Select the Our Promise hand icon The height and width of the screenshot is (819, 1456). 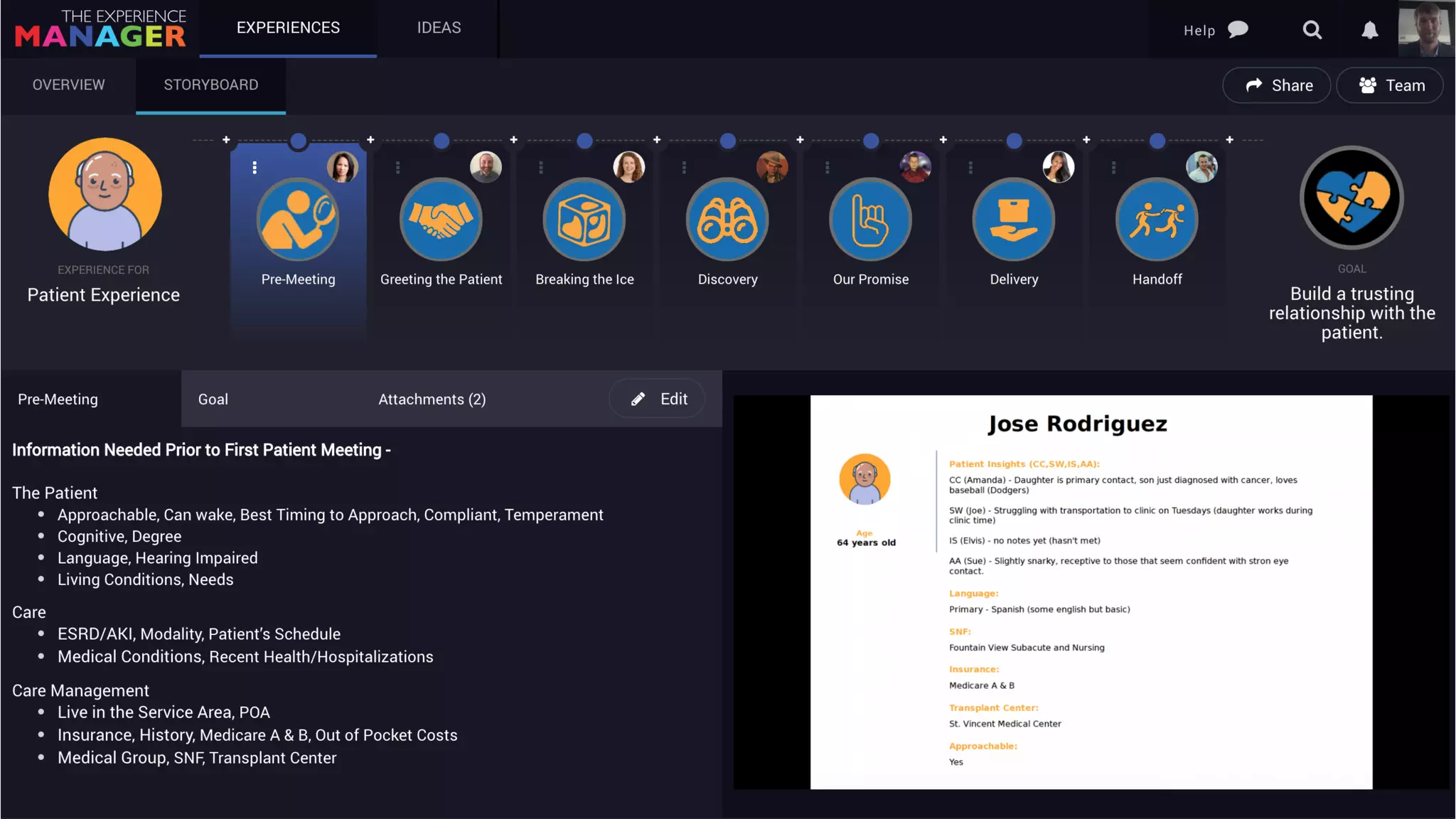pos(870,220)
